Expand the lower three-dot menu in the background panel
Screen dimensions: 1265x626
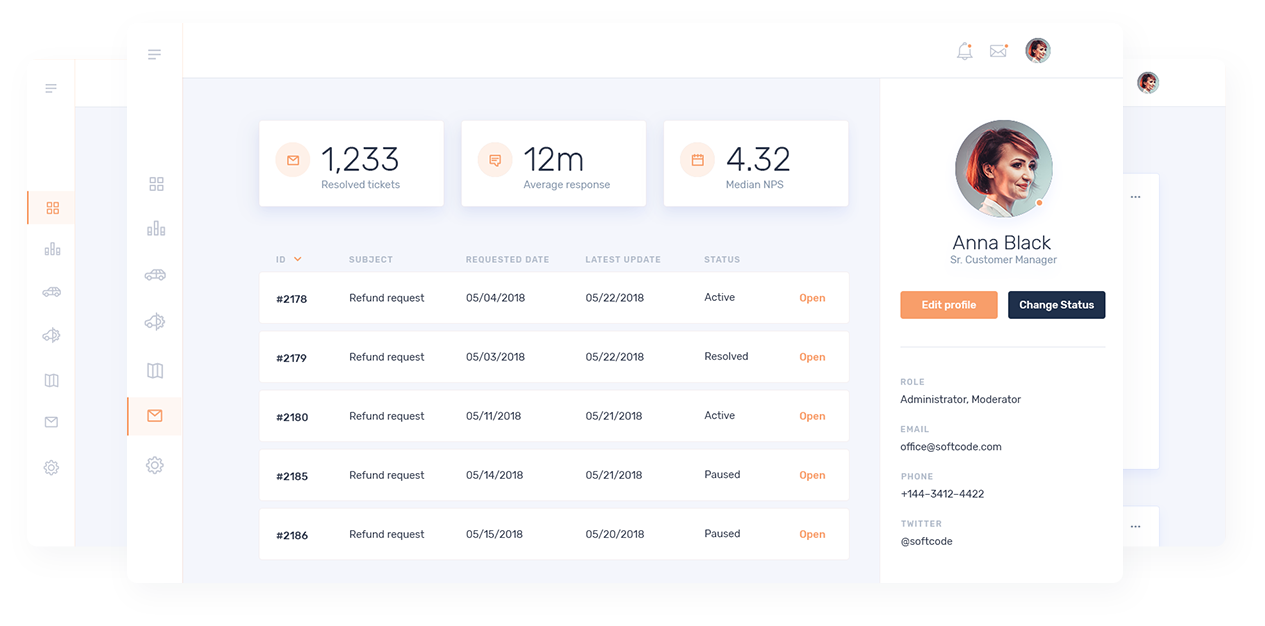[1135, 526]
